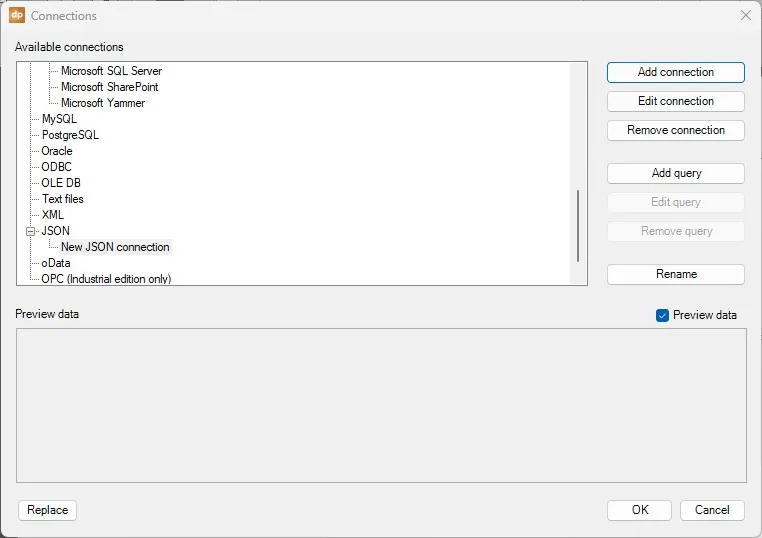Viewport: 762px width, 538px height.
Task: Close the Connections dialog window
Action: [745, 16]
